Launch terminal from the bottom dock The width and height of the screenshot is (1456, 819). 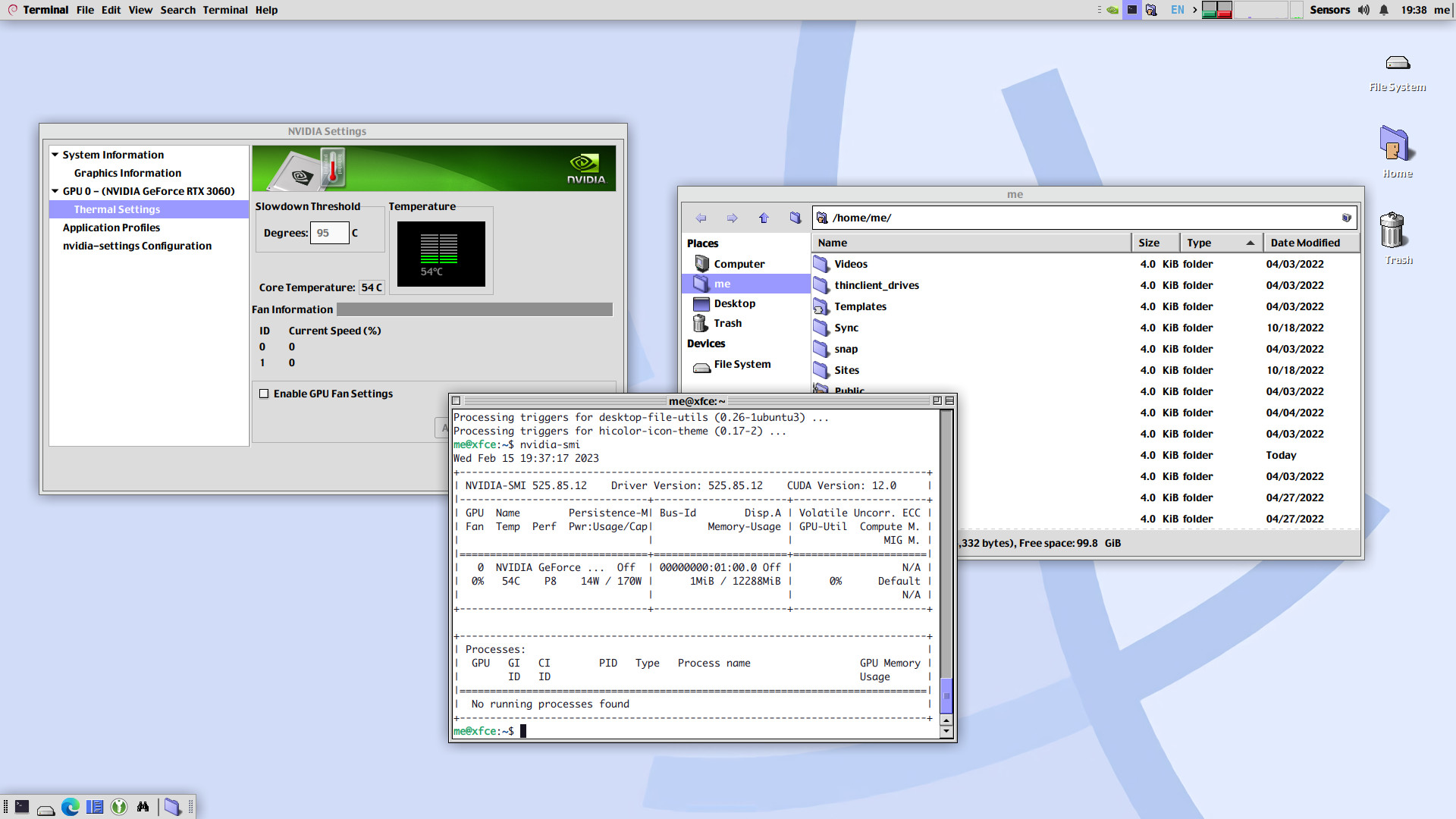[22, 807]
